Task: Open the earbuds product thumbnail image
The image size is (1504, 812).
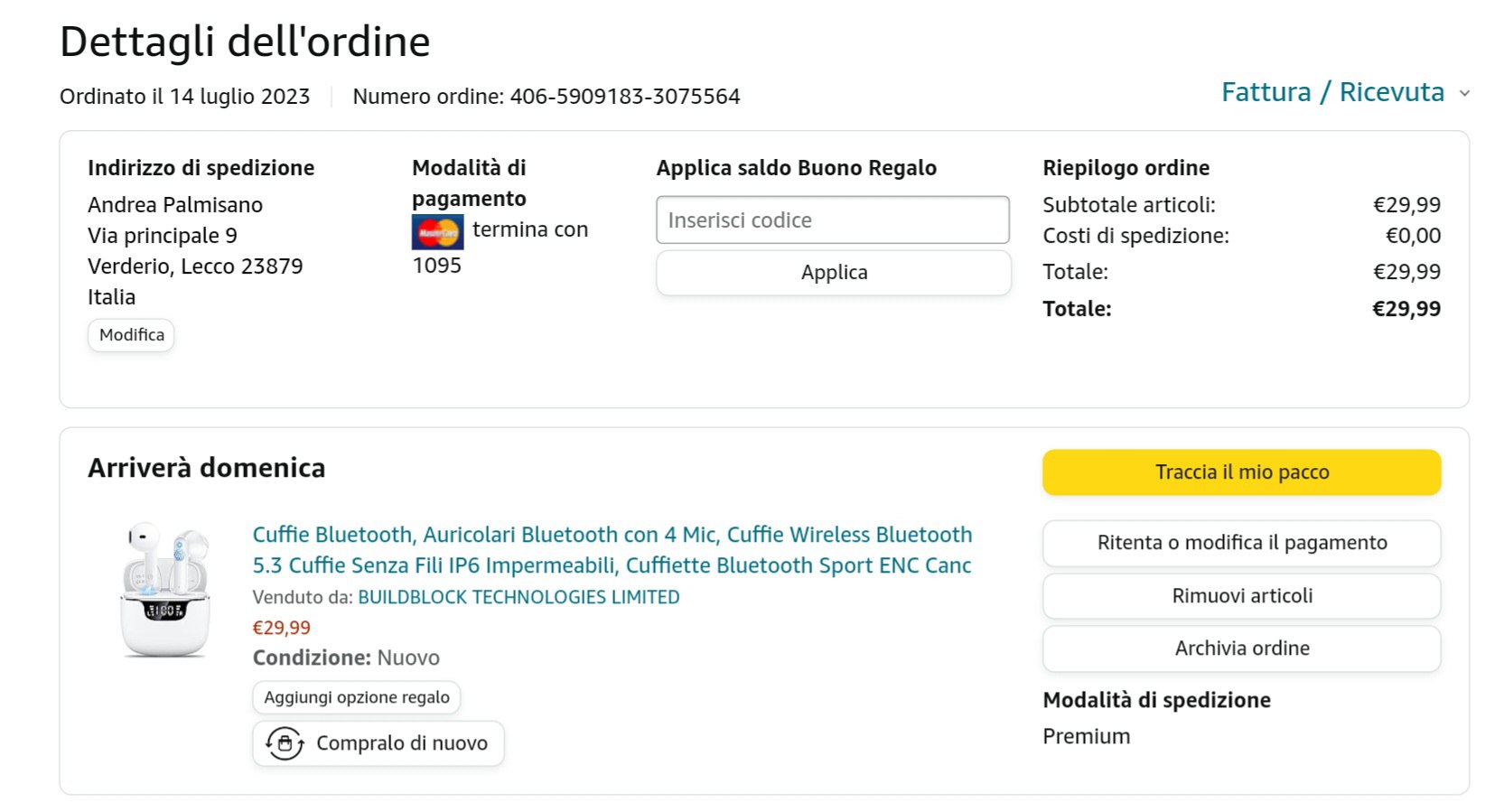Action: [x=165, y=588]
